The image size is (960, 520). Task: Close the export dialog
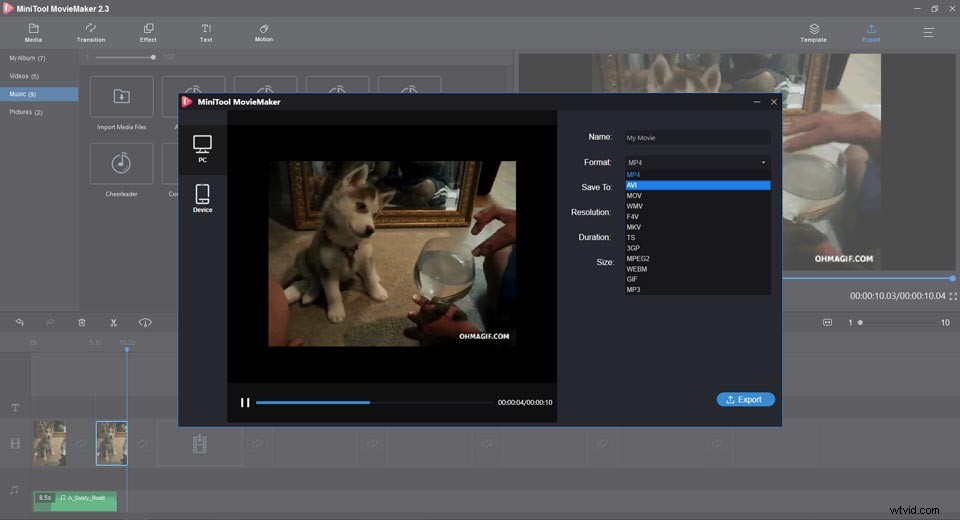pyautogui.click(x=773, y=102)
